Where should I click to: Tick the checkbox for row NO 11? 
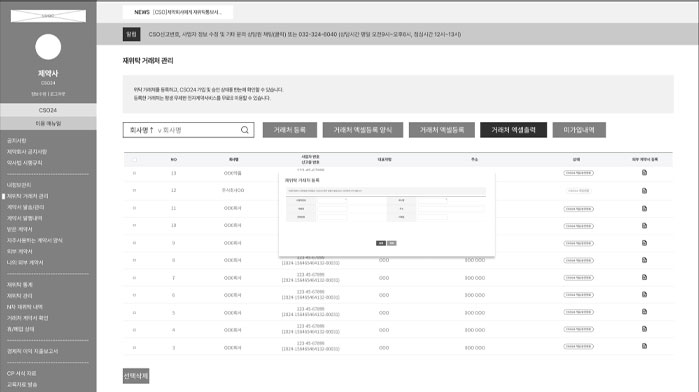pyautogui.click(x=134, y=208)
